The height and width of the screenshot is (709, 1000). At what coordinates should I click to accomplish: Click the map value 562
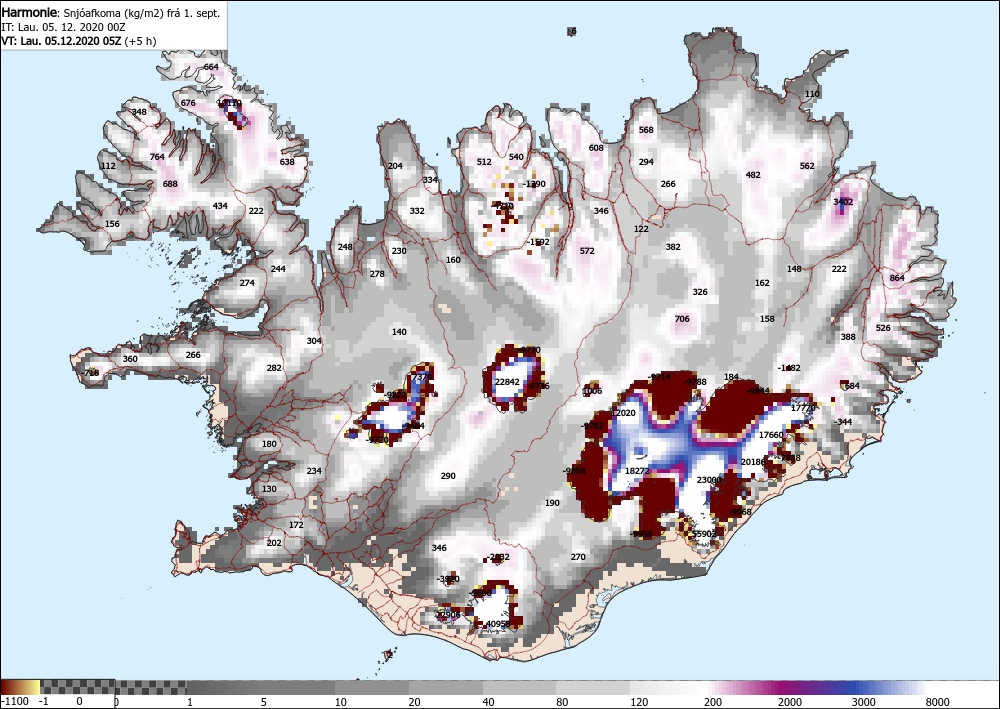coord(807,166)
